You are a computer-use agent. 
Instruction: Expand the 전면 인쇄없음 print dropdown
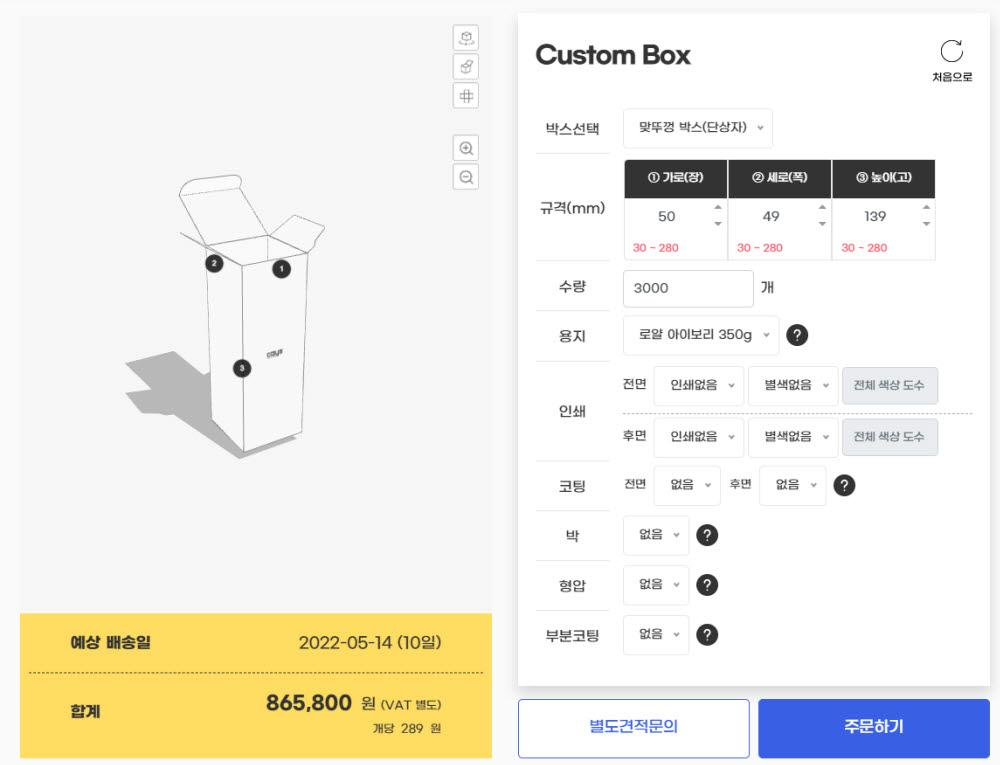click(699, 385)
